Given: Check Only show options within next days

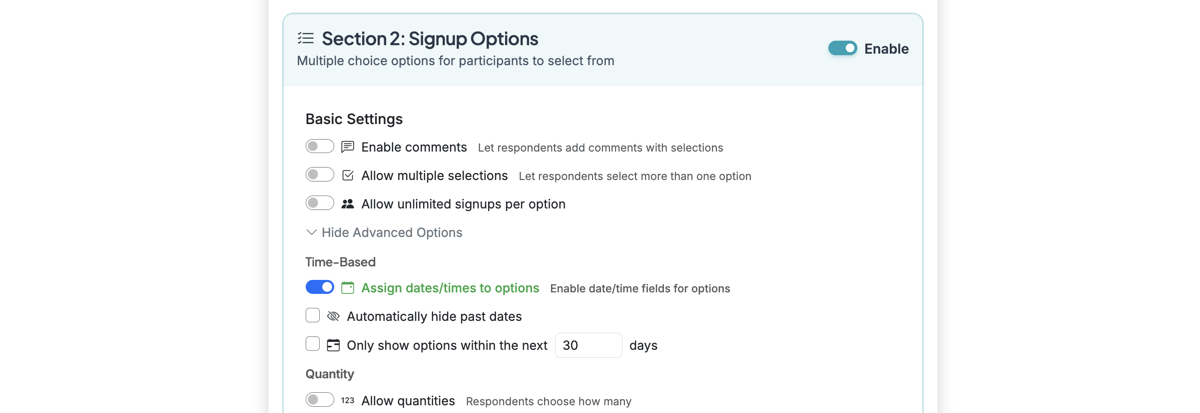Looking at the screenshot, I should point(313,344).
